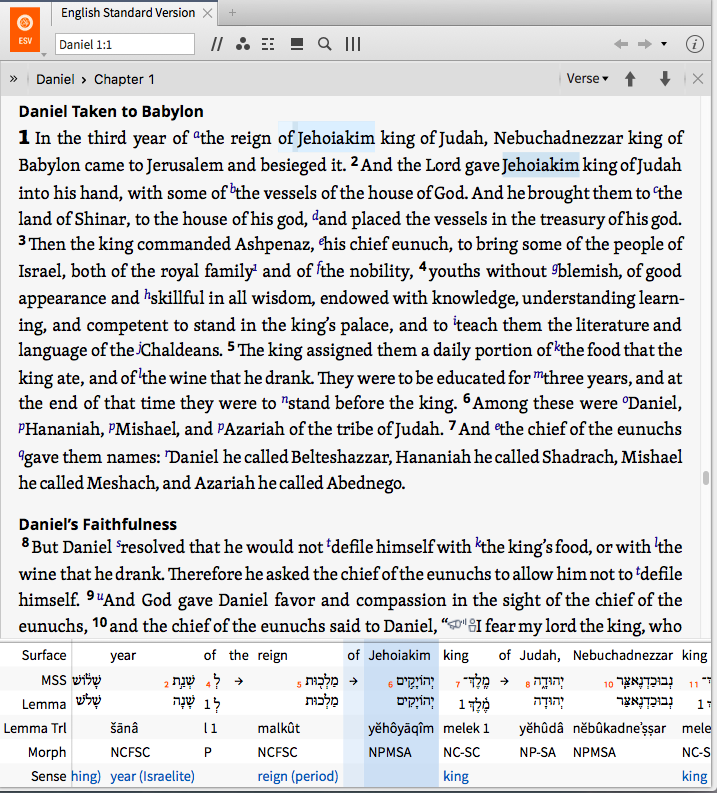Click the Chapter 1 breadcrumb
The height and width of the screenshot is (793, 717).
[124, 79]
